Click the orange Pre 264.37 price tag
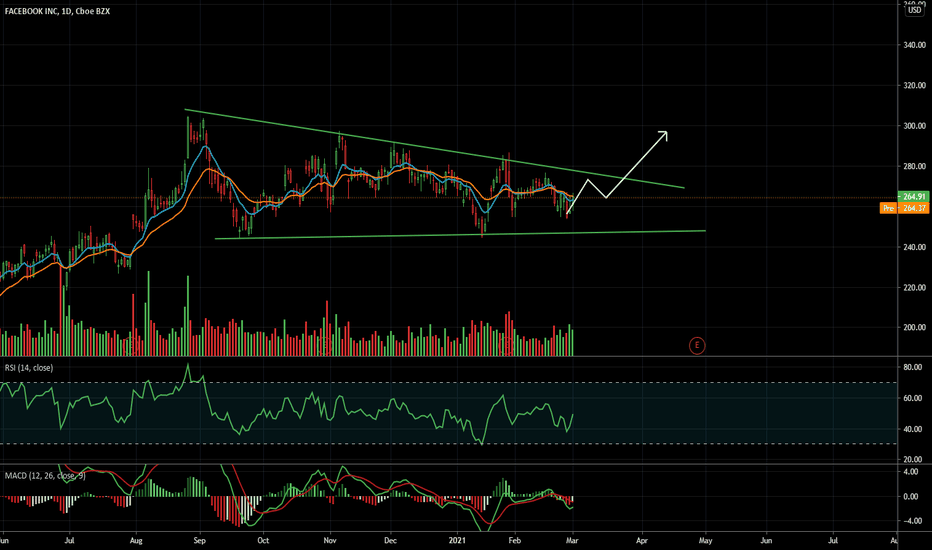 [x=904, y=208]
